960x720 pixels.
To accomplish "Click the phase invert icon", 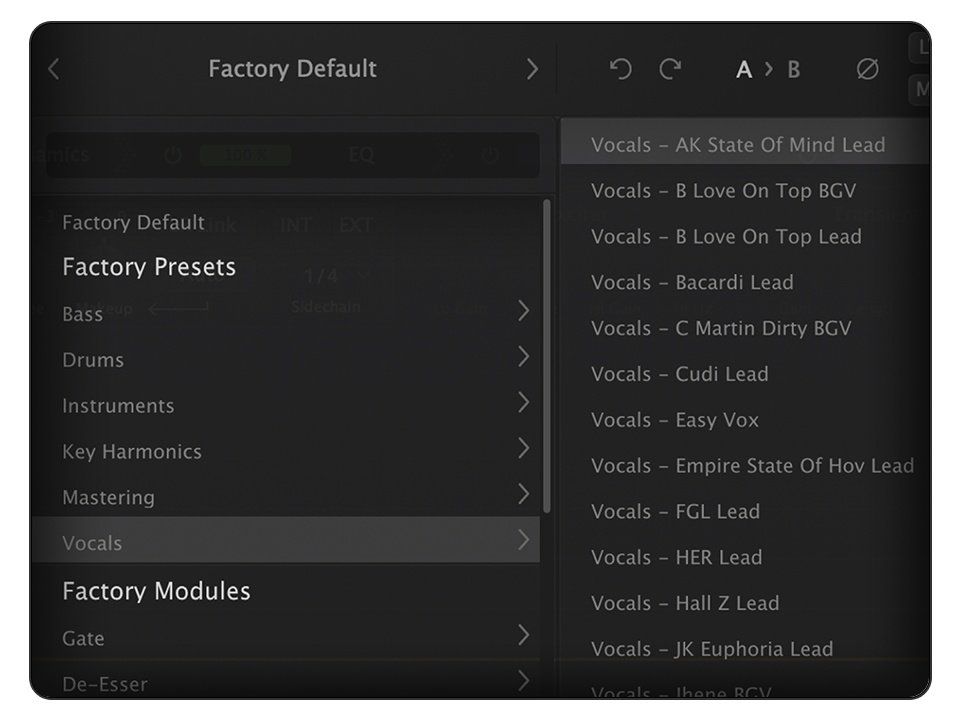I will 867,69.
